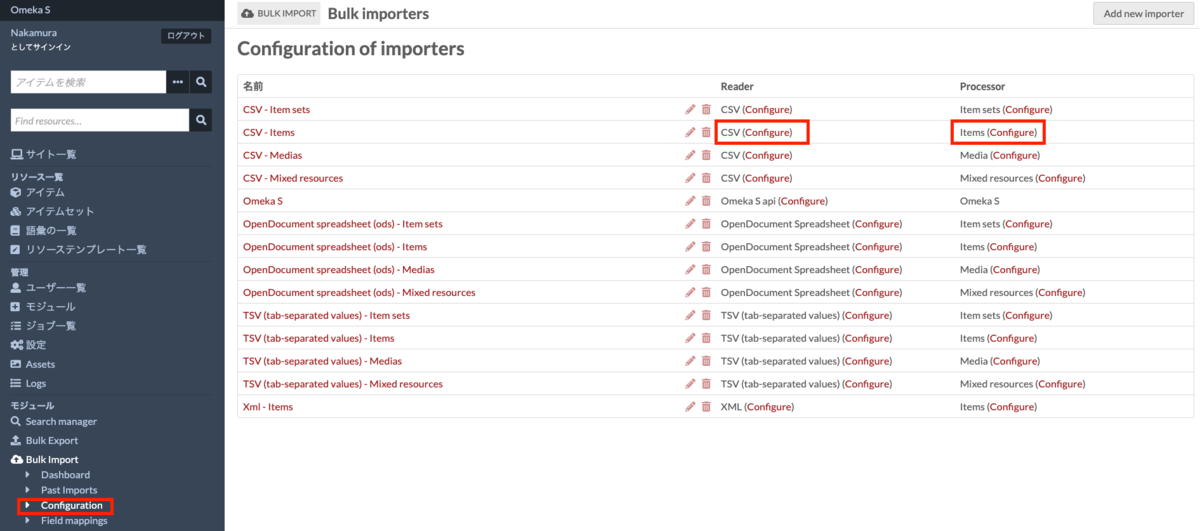Click the pencil edit icon for CSV - Items
This screenshot has height=531, width=1200.
tap(690, 132)
